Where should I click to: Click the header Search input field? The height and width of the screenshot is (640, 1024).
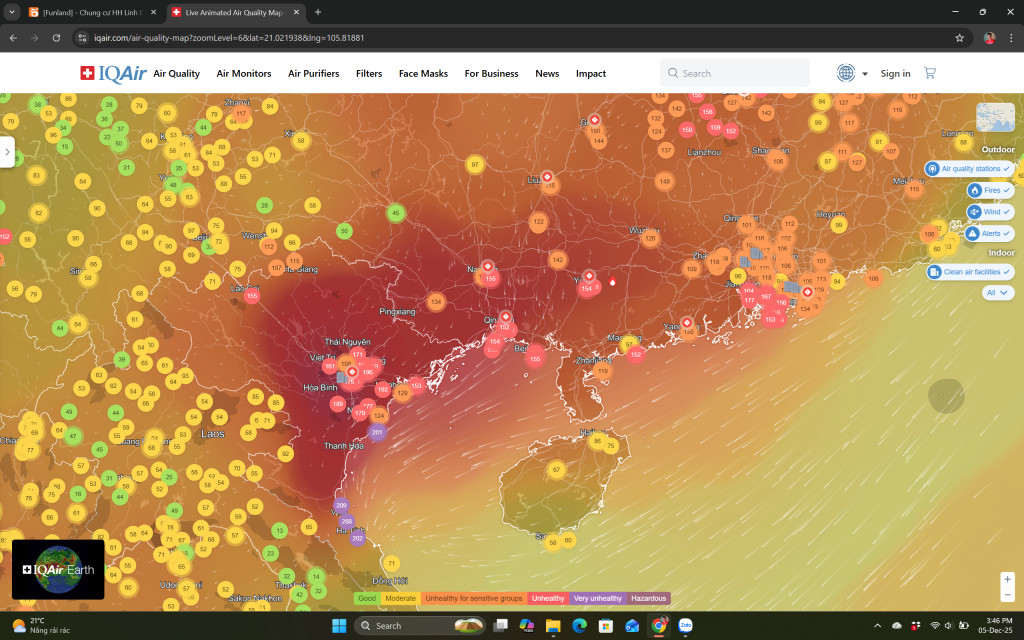734,72
